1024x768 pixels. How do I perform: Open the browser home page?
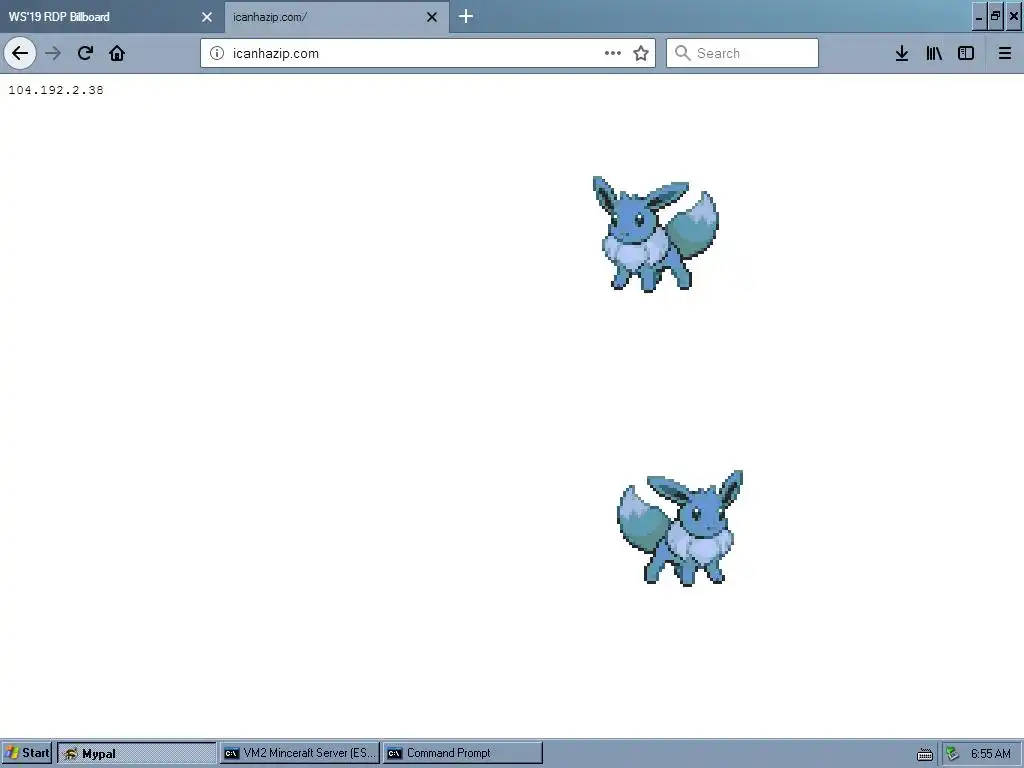tap(117, 53)
